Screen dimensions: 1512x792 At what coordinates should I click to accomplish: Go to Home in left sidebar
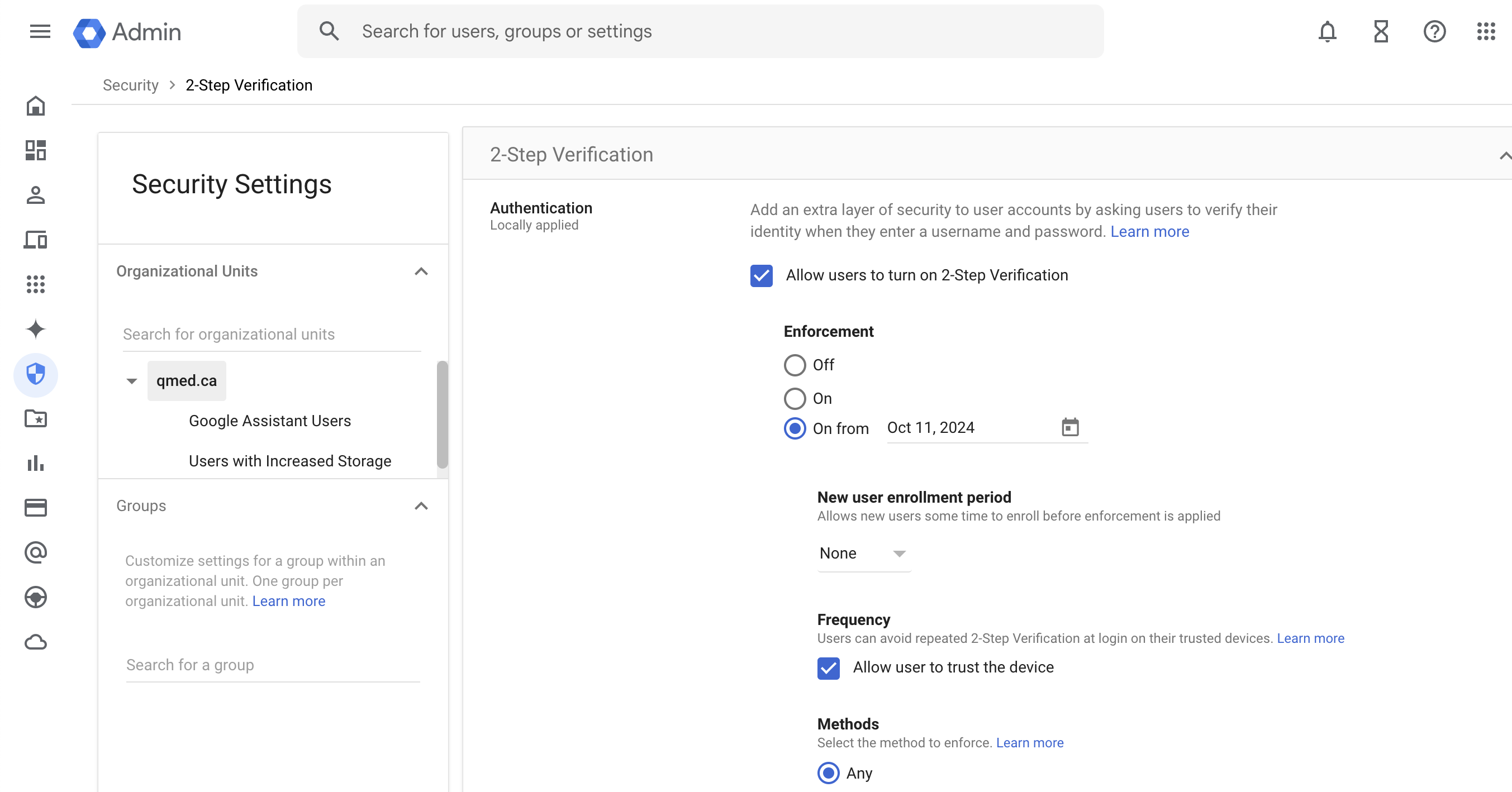point(36,106)
